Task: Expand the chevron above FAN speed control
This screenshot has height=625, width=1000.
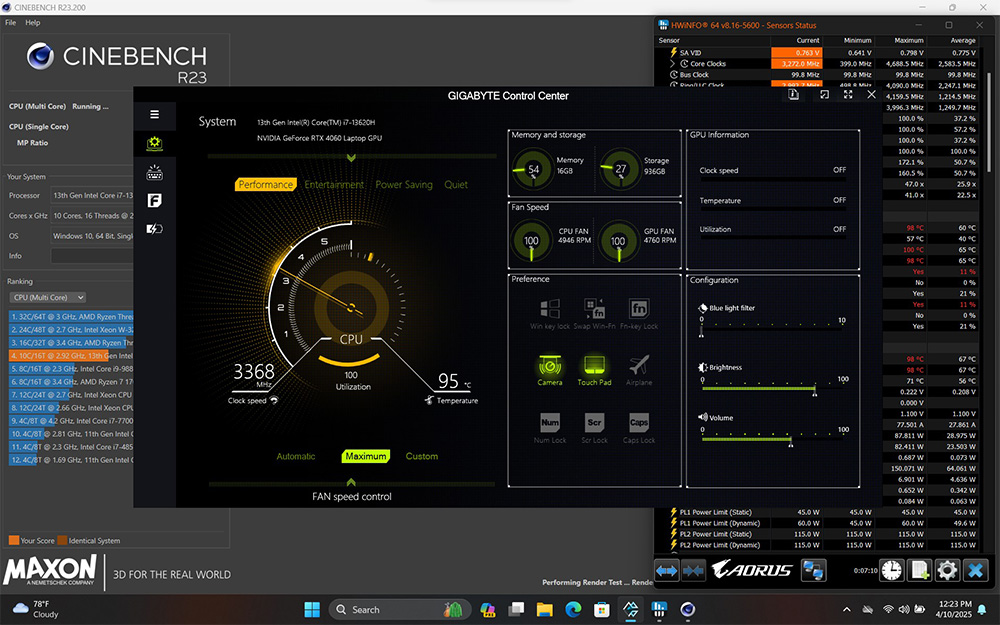Action: tap(351, 482)
